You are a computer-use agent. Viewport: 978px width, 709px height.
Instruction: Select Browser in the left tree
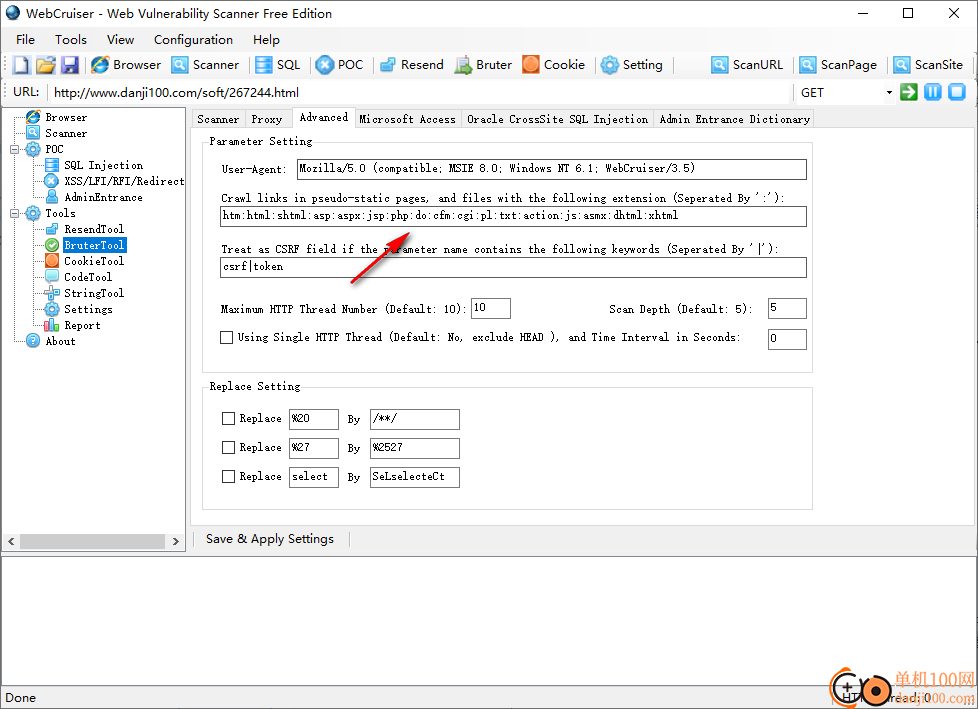pyautogui.click(x=65, y=117)
